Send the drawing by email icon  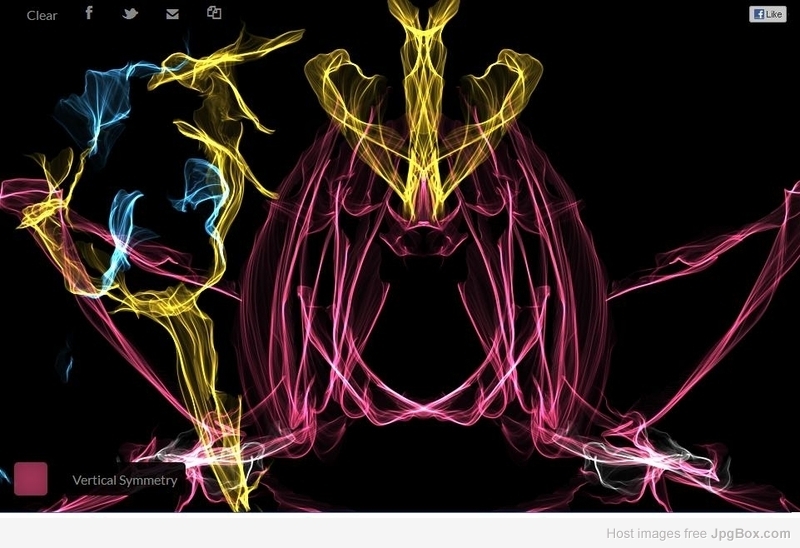pos(172,14)
